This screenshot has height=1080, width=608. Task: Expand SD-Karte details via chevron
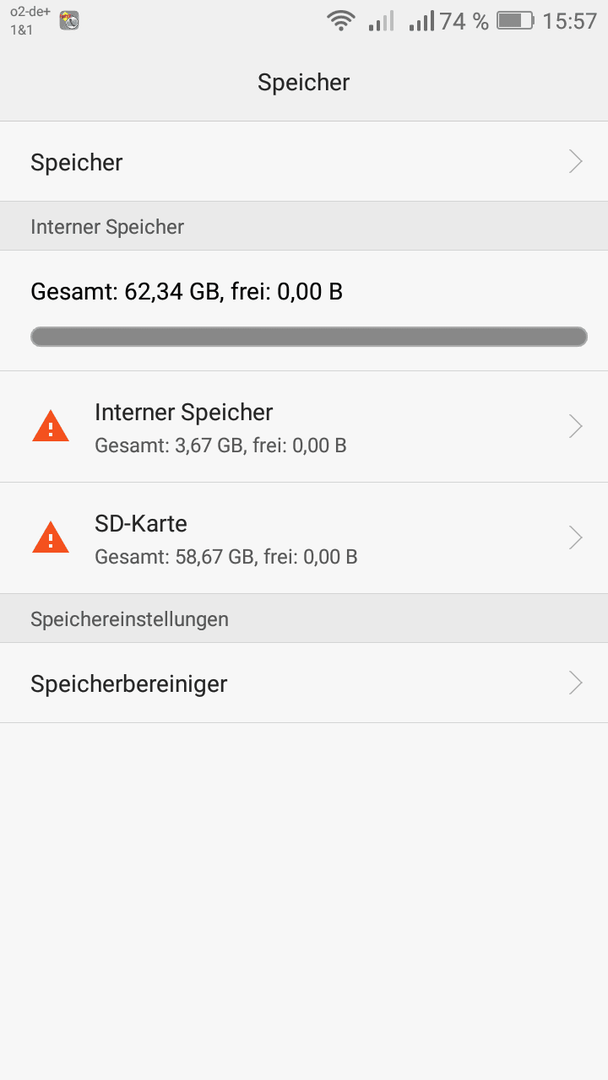576,537
